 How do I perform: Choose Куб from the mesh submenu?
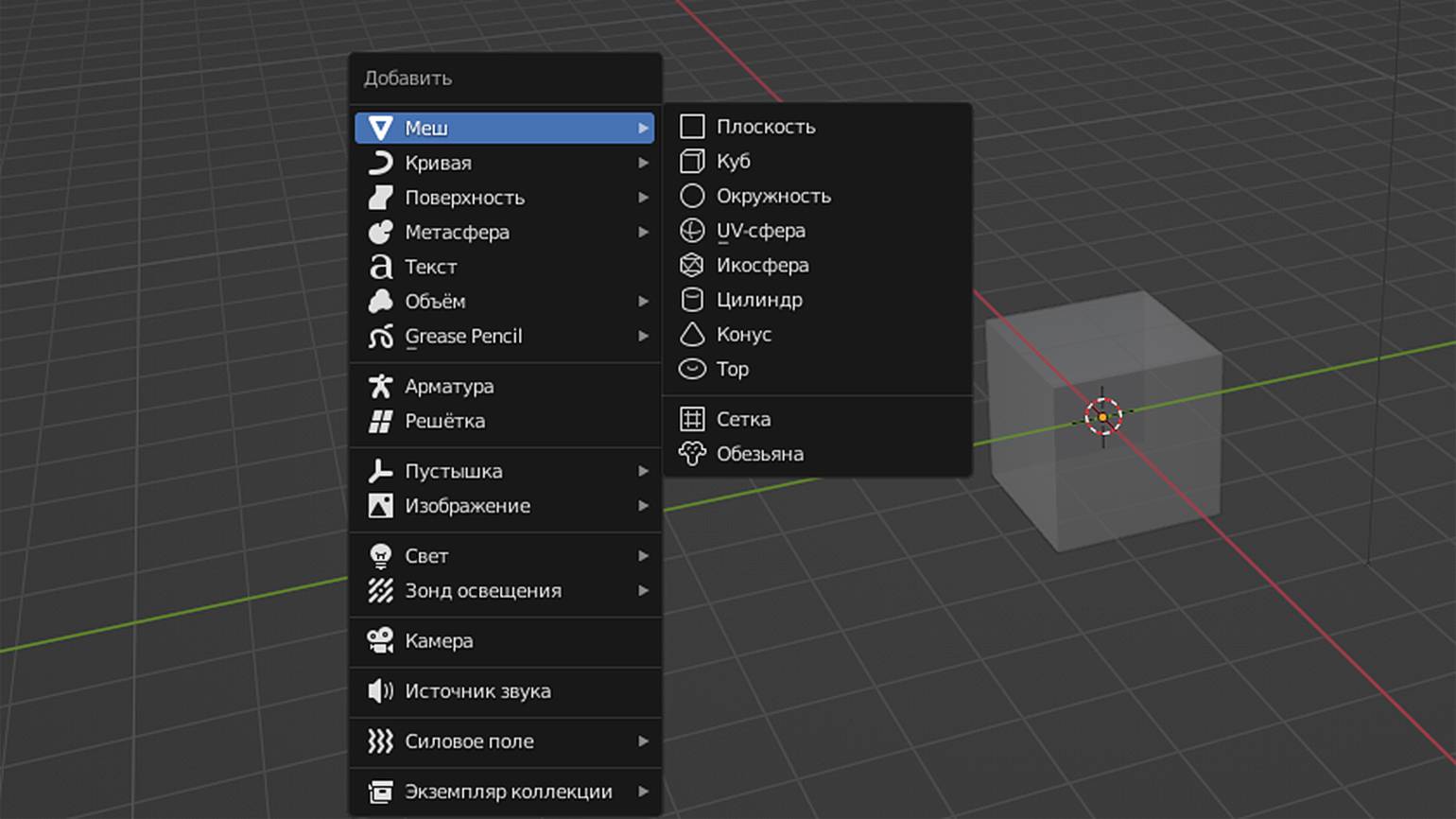tap(733, 162)
